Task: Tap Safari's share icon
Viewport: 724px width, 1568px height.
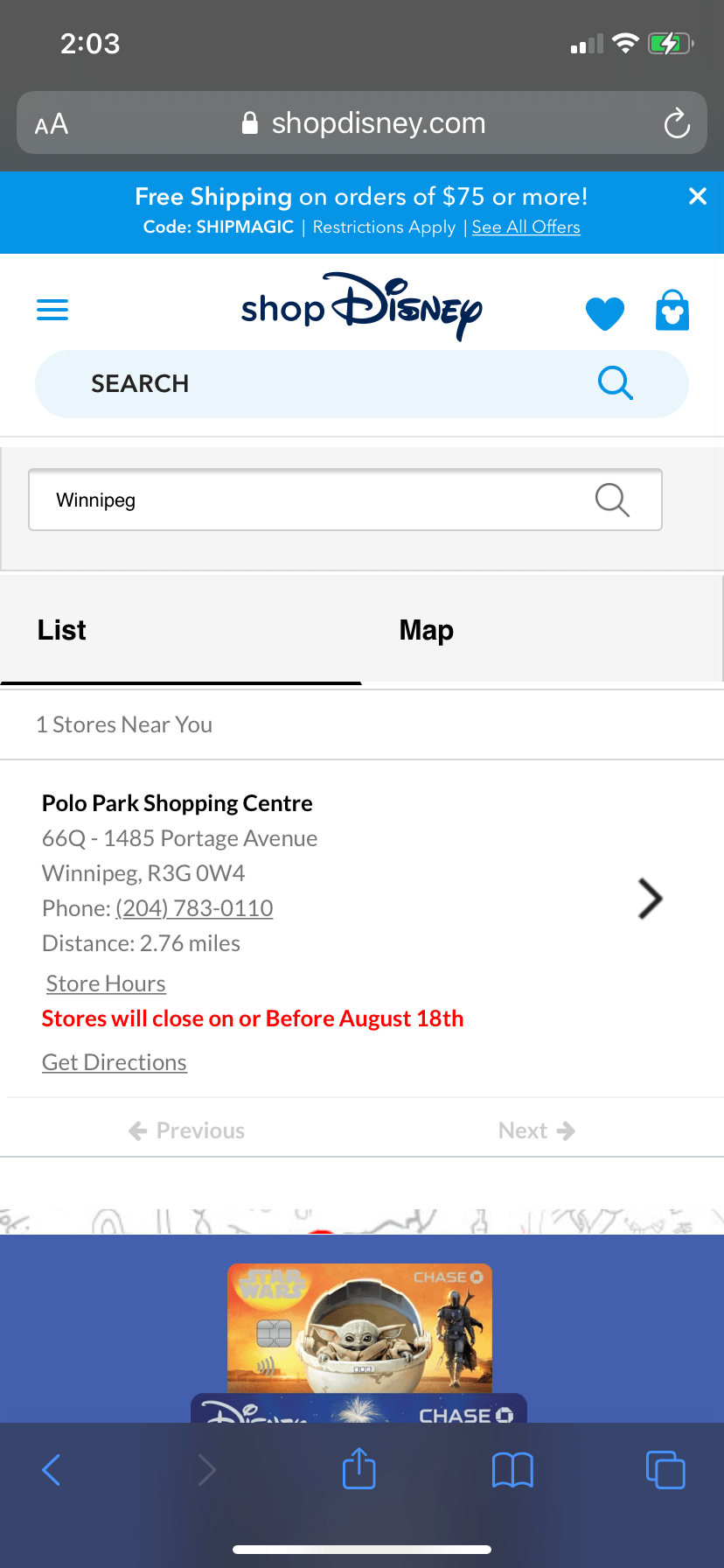Action: [x=359, y=1469]
